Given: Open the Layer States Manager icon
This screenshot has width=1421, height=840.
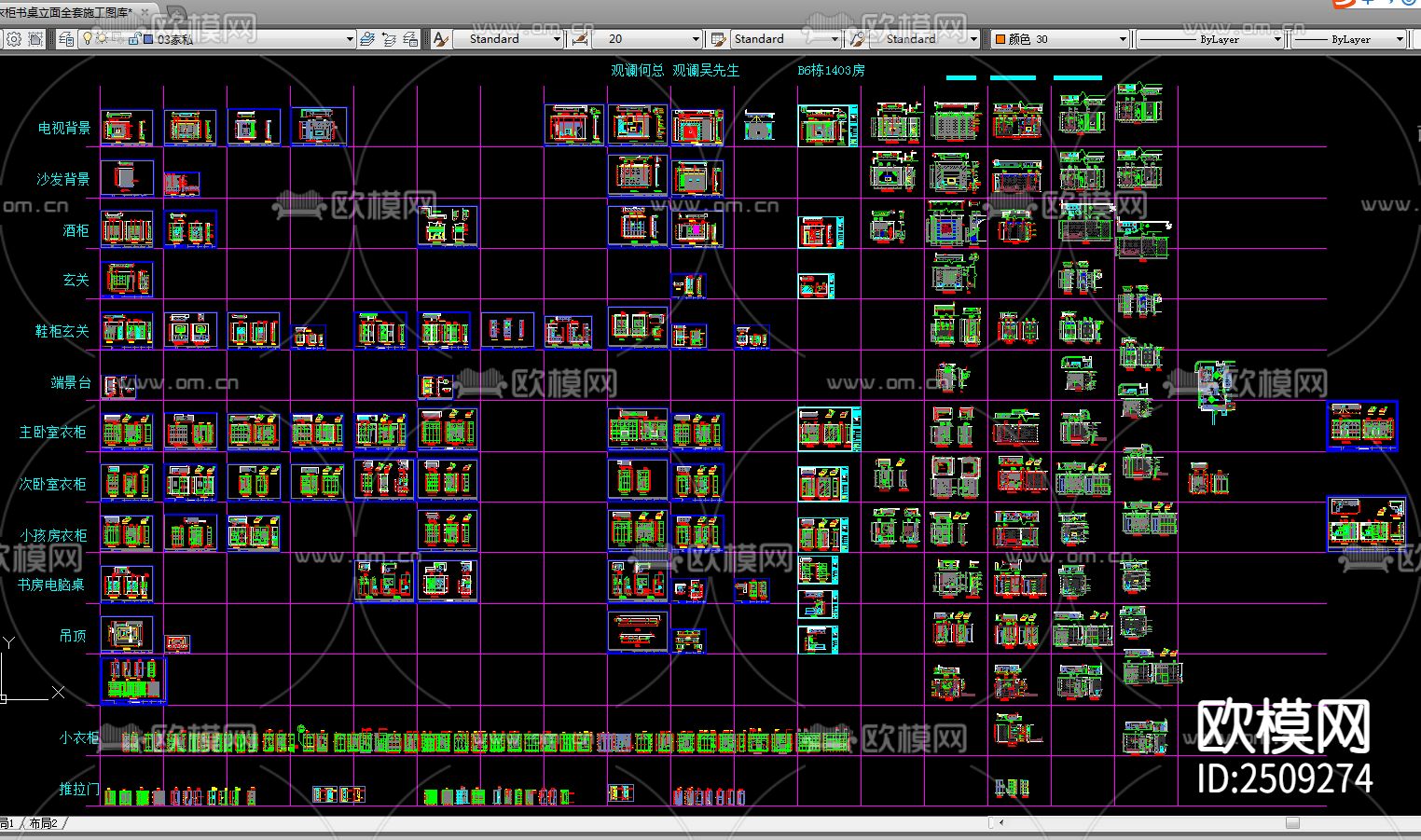Looking at the screenshot, I should [410, 39].
